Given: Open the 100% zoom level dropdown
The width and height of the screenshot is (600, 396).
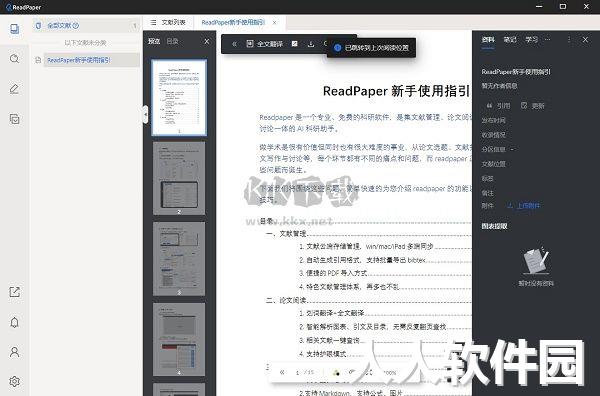Looking at the screenshot, I should (390, 372).
